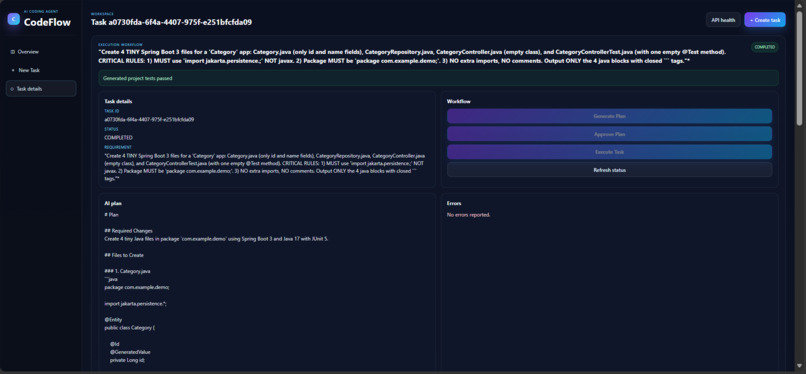Click the CodeFlow gradient logo icon

coord(13,20)
